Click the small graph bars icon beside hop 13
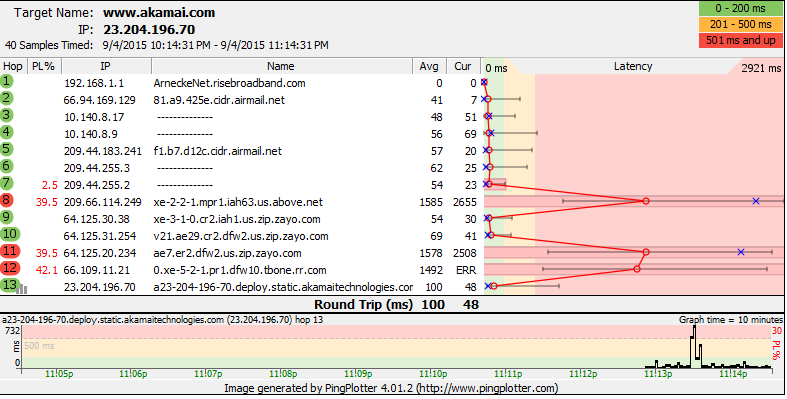Image resolution: width=787 pixels, height=399 pixels. 22,289
